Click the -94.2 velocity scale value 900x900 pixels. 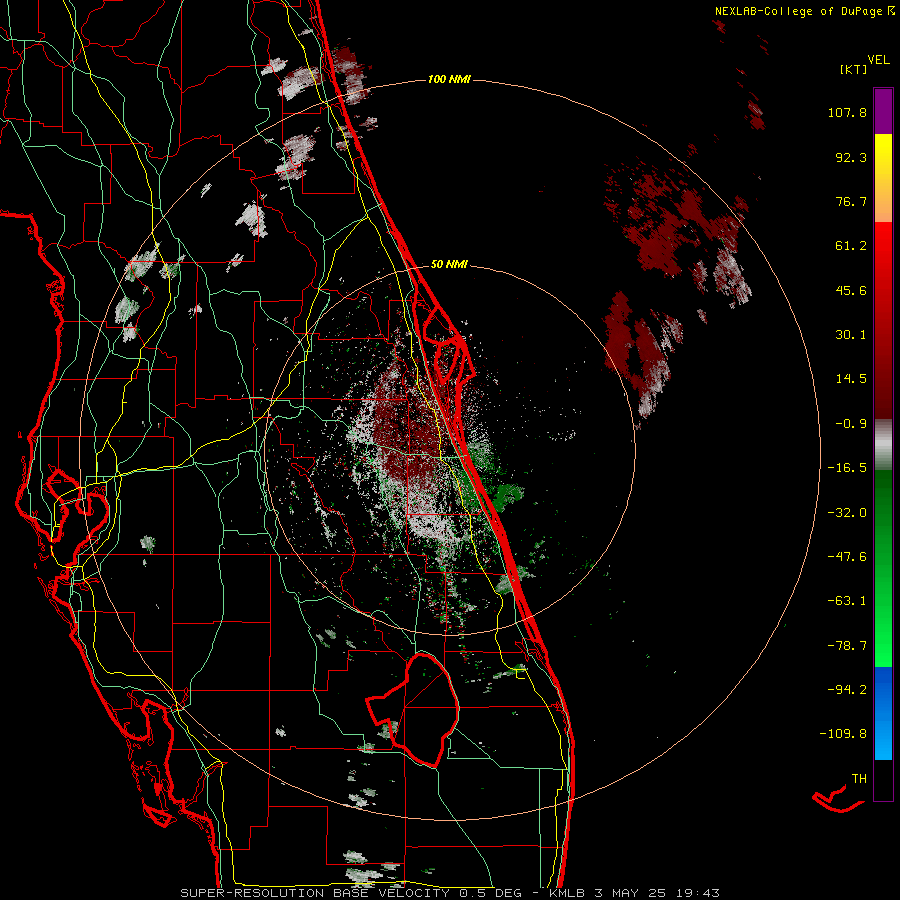pos(847,689)
